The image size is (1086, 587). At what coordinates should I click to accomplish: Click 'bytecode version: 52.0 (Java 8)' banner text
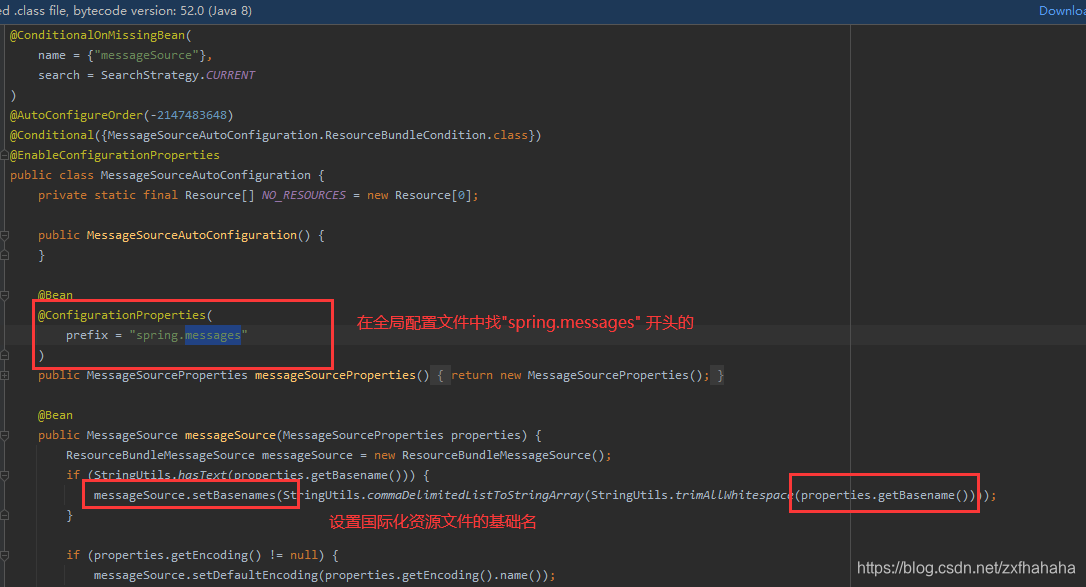tap(163, 10)
